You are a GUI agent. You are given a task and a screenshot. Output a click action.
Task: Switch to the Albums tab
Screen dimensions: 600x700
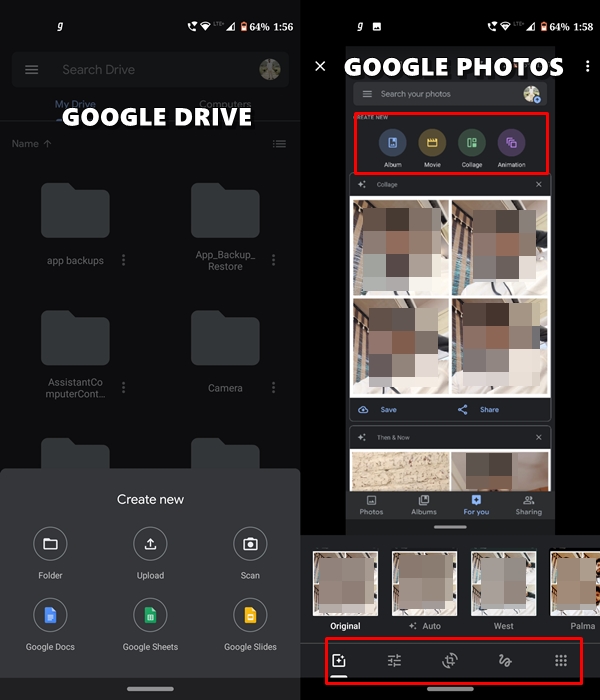(x=424, y=505)
